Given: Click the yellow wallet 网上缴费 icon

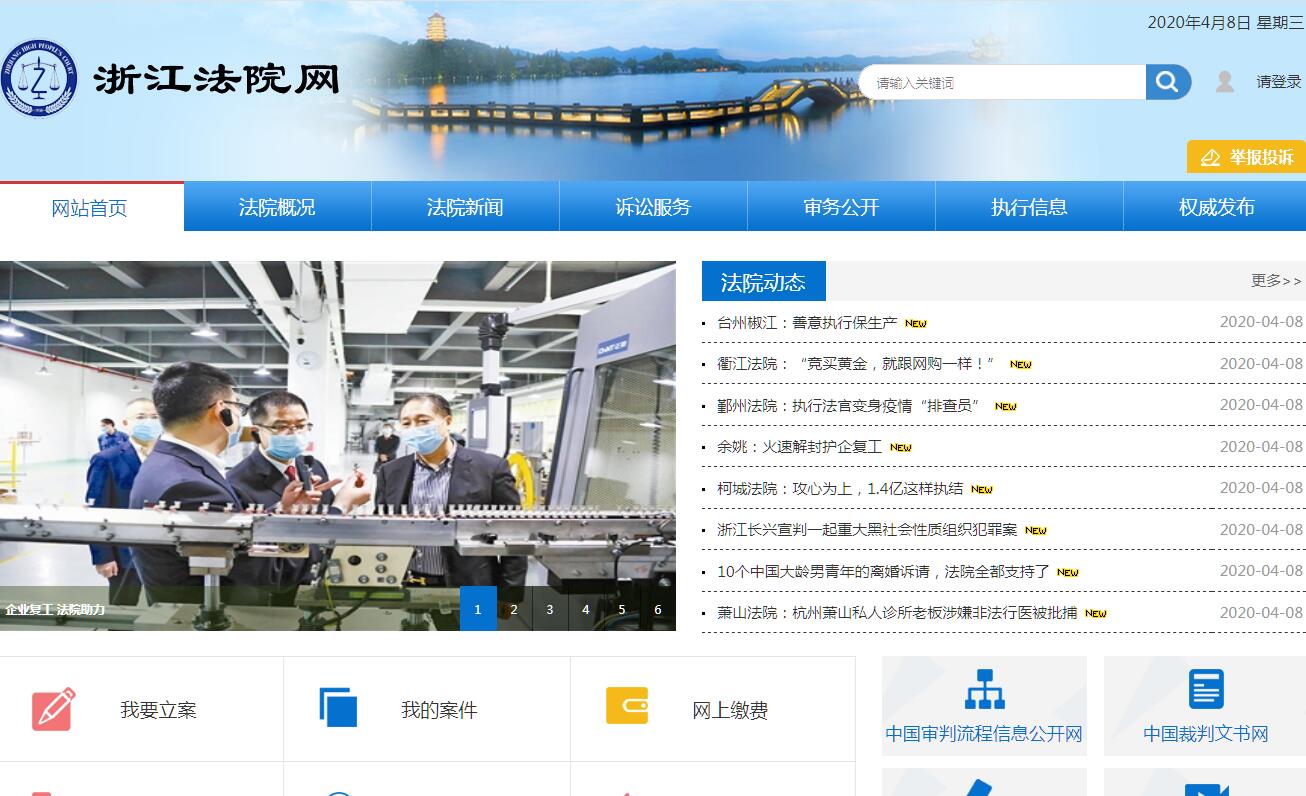Looking at the screenshot, I should [x=627, y=705].
